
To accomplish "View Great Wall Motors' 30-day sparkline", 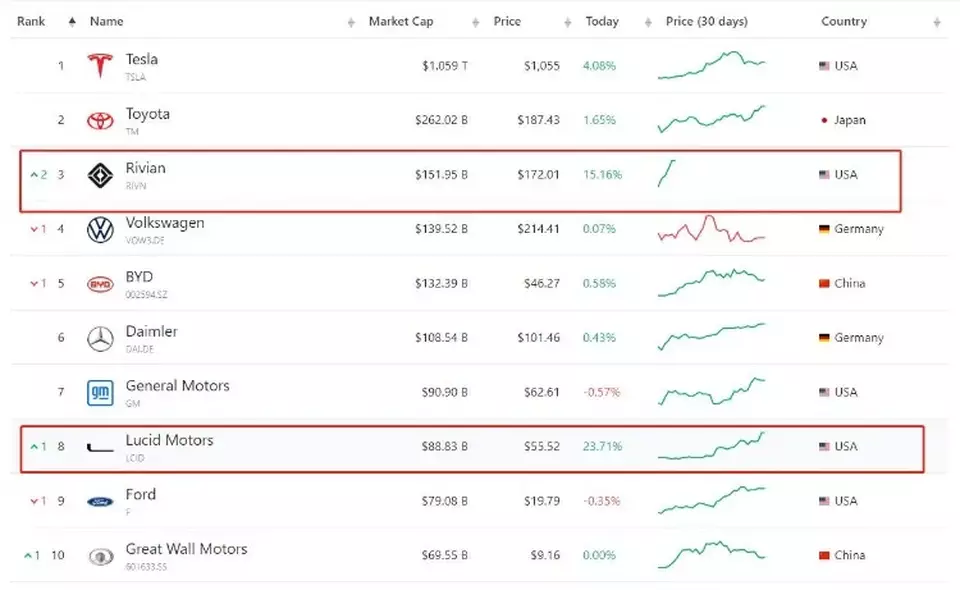I will click(x=711, y=555).
